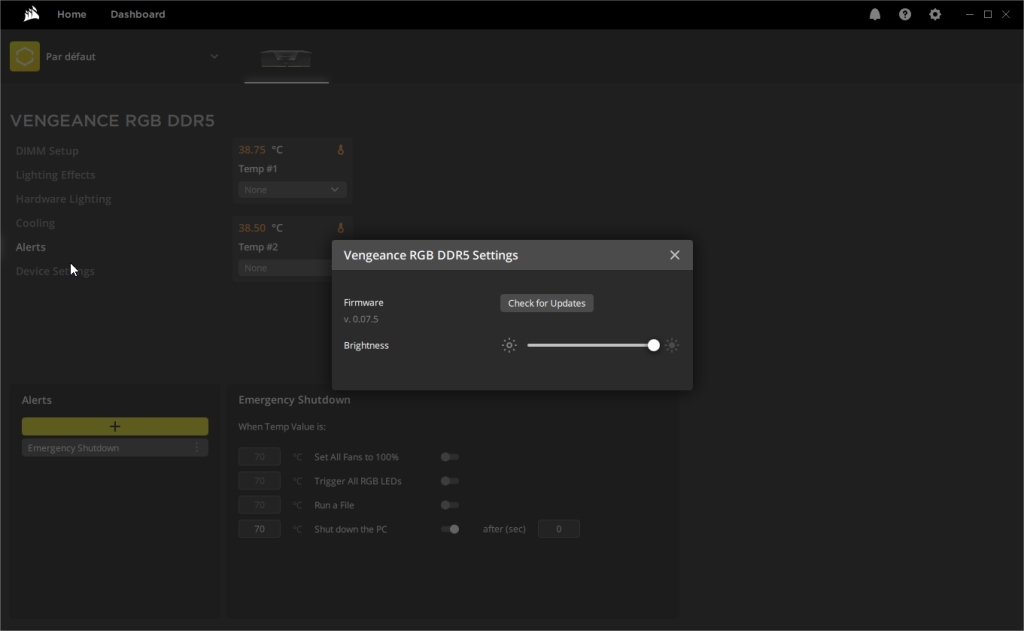Open the help question mark icon
The image size is (1024, 631).
tap(904, 14)
